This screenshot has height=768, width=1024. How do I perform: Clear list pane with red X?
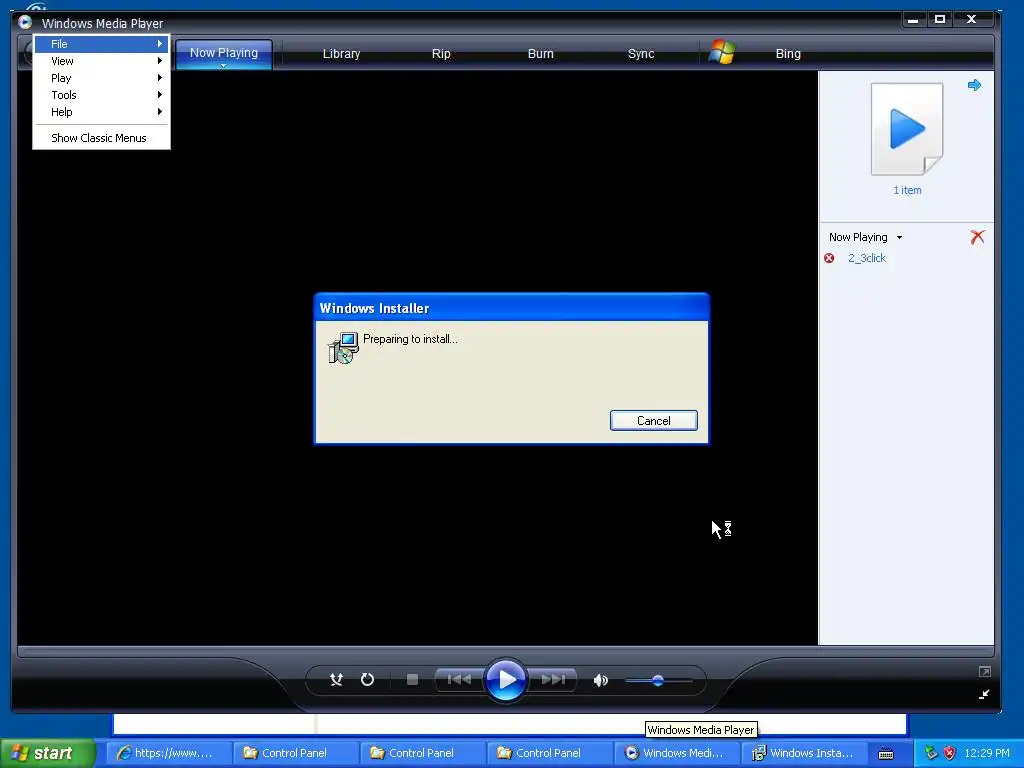tap(977, 237)
